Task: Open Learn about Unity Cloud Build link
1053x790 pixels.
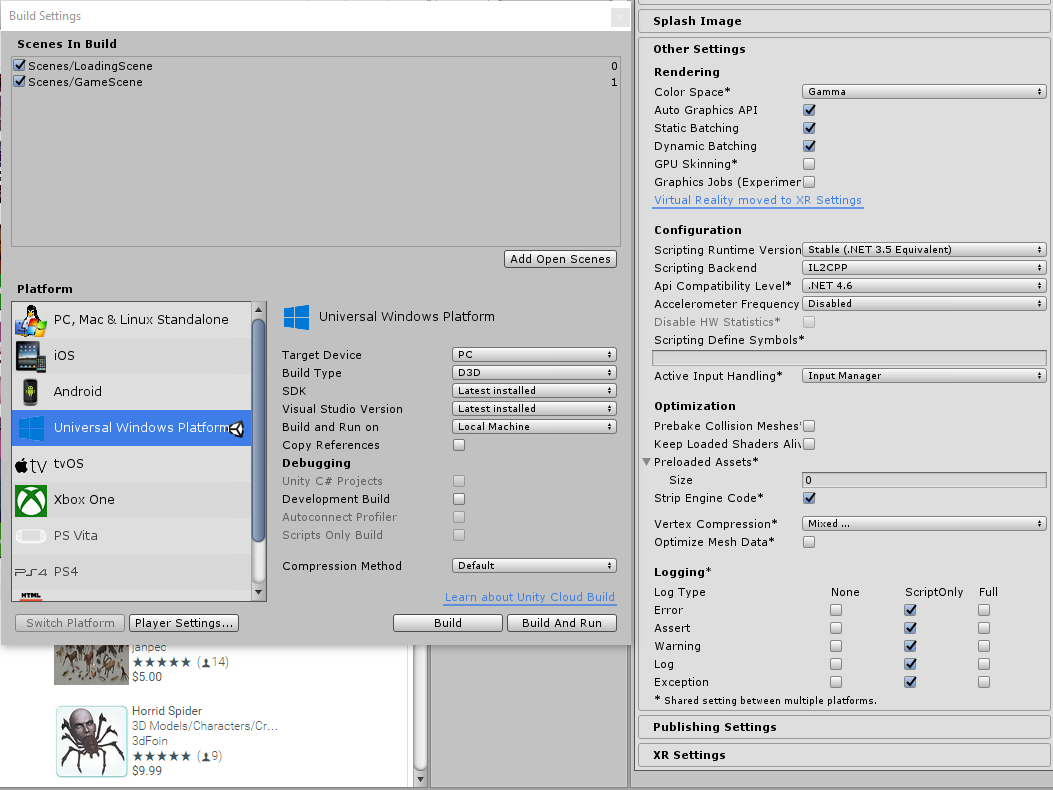Action: (x=530, y=597)
